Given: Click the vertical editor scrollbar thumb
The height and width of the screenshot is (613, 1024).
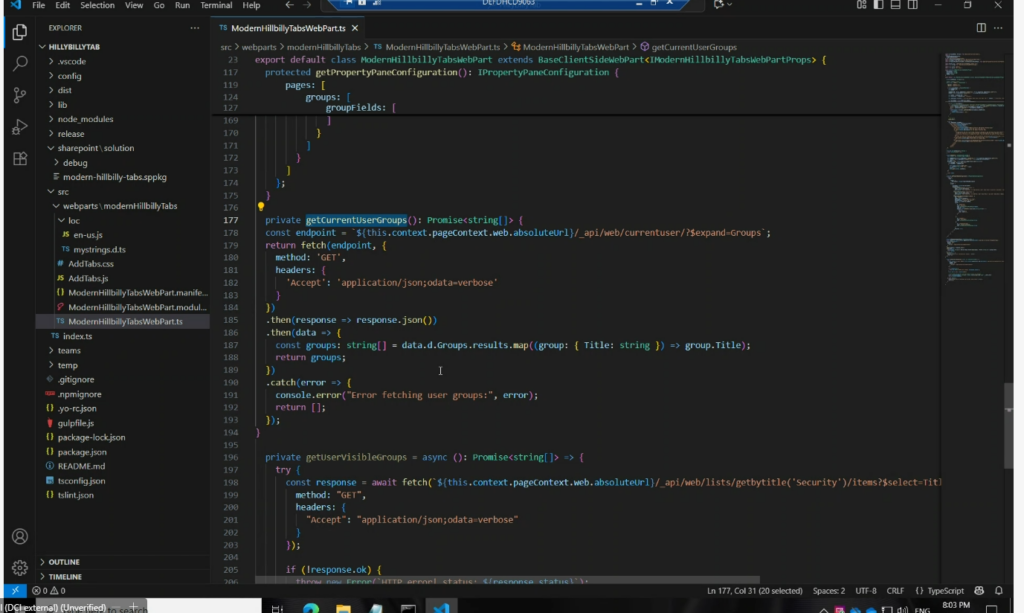Looking at the screenshot, I should [1009, 426].
